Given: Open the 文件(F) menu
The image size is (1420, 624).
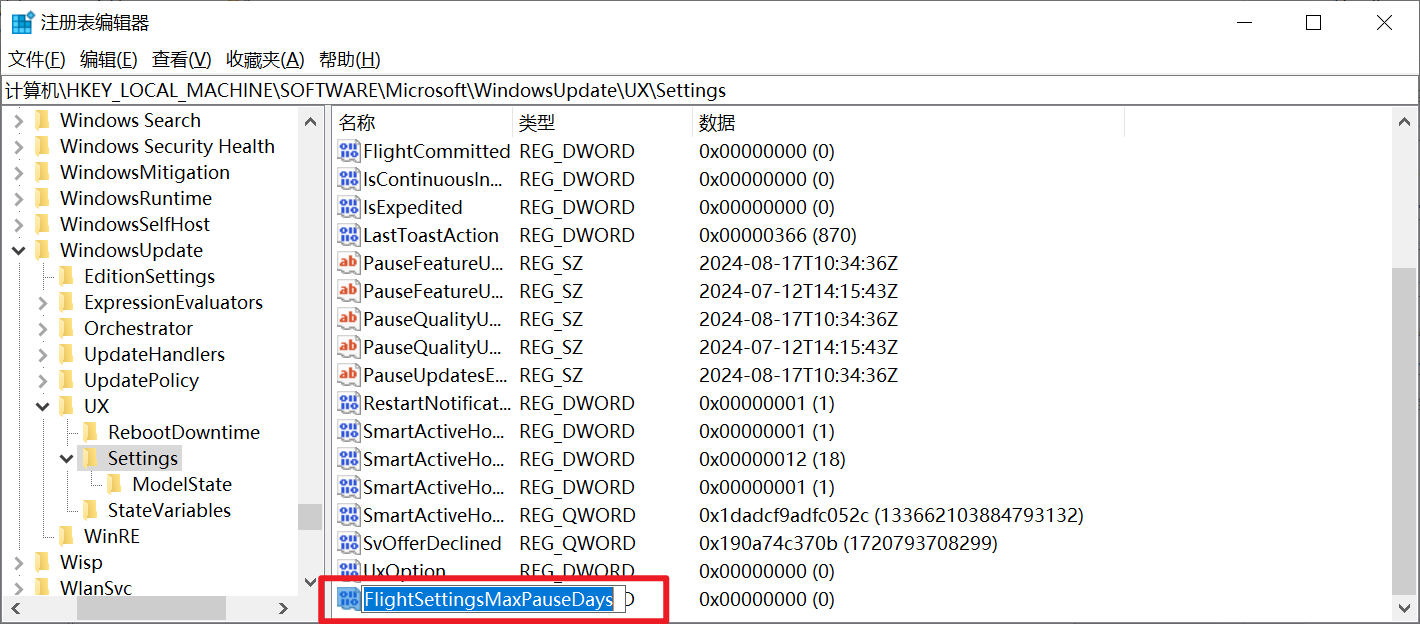Looking at the screenshot, I should coord(37,59).
